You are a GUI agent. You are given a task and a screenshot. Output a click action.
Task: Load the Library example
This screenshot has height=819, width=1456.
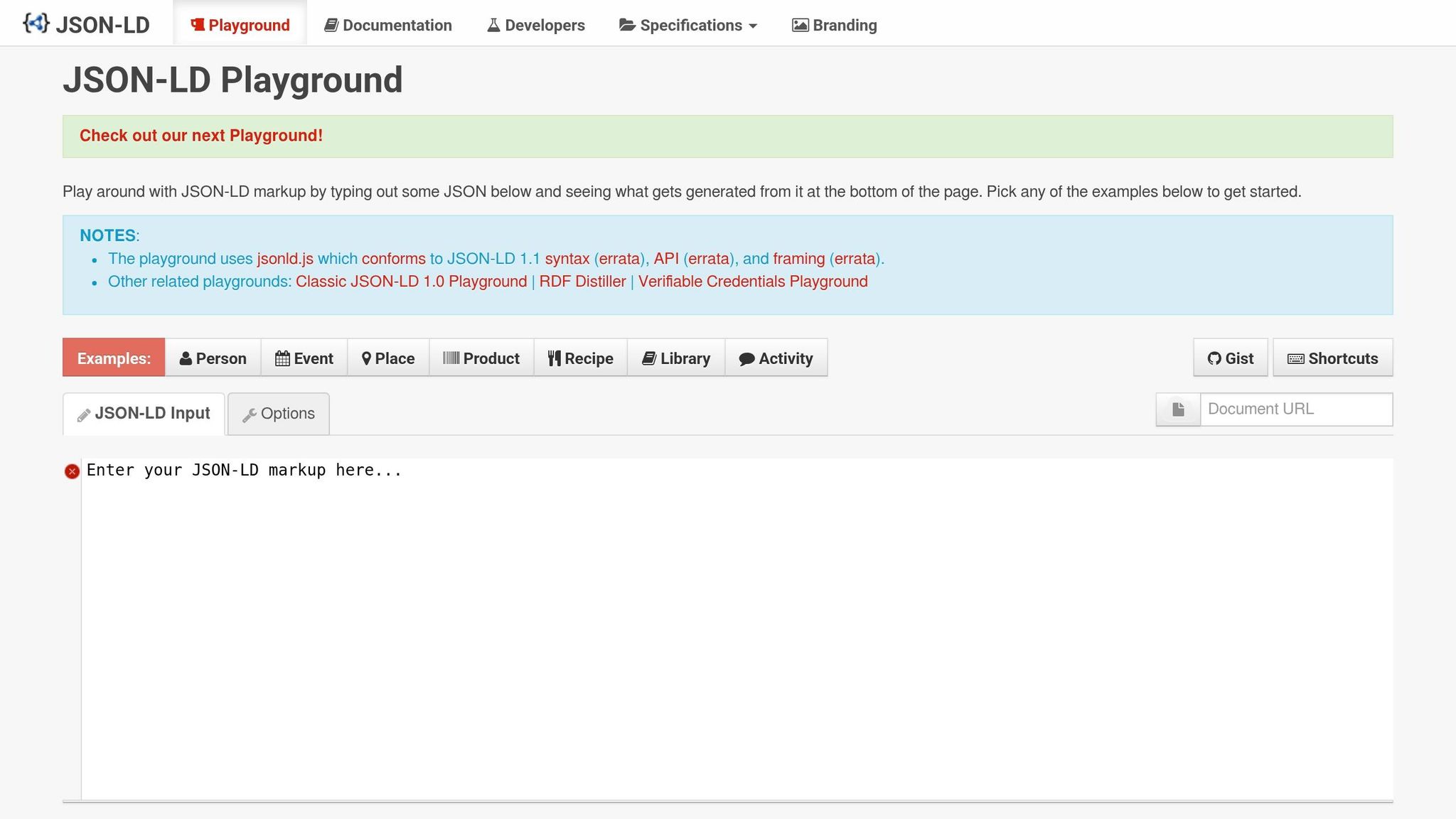point(676,358)
